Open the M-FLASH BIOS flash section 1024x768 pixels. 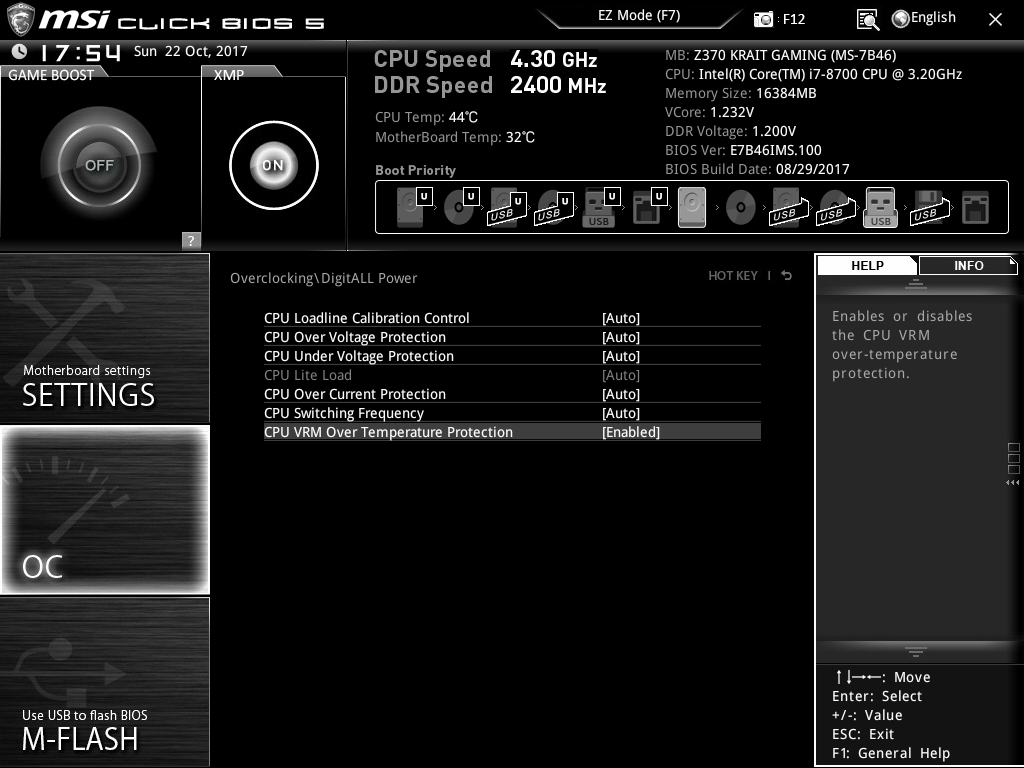click(104, 681)
